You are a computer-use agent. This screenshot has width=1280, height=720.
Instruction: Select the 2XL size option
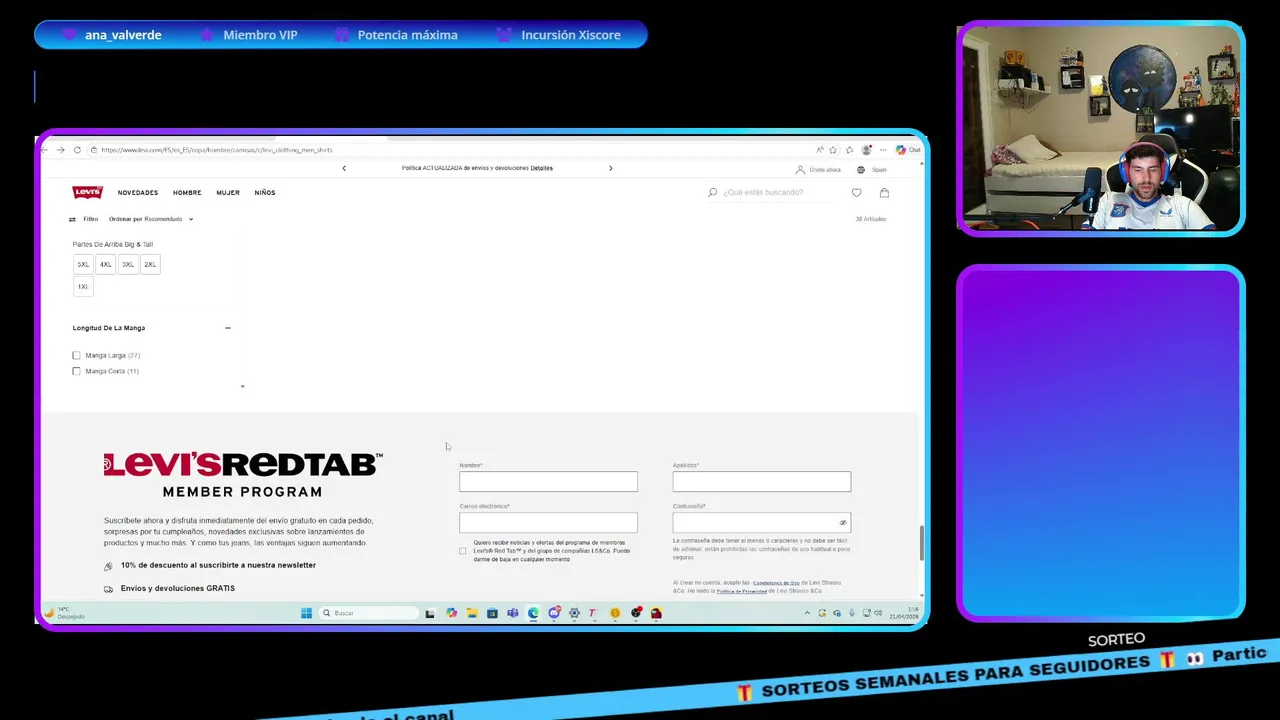(150, 264)
